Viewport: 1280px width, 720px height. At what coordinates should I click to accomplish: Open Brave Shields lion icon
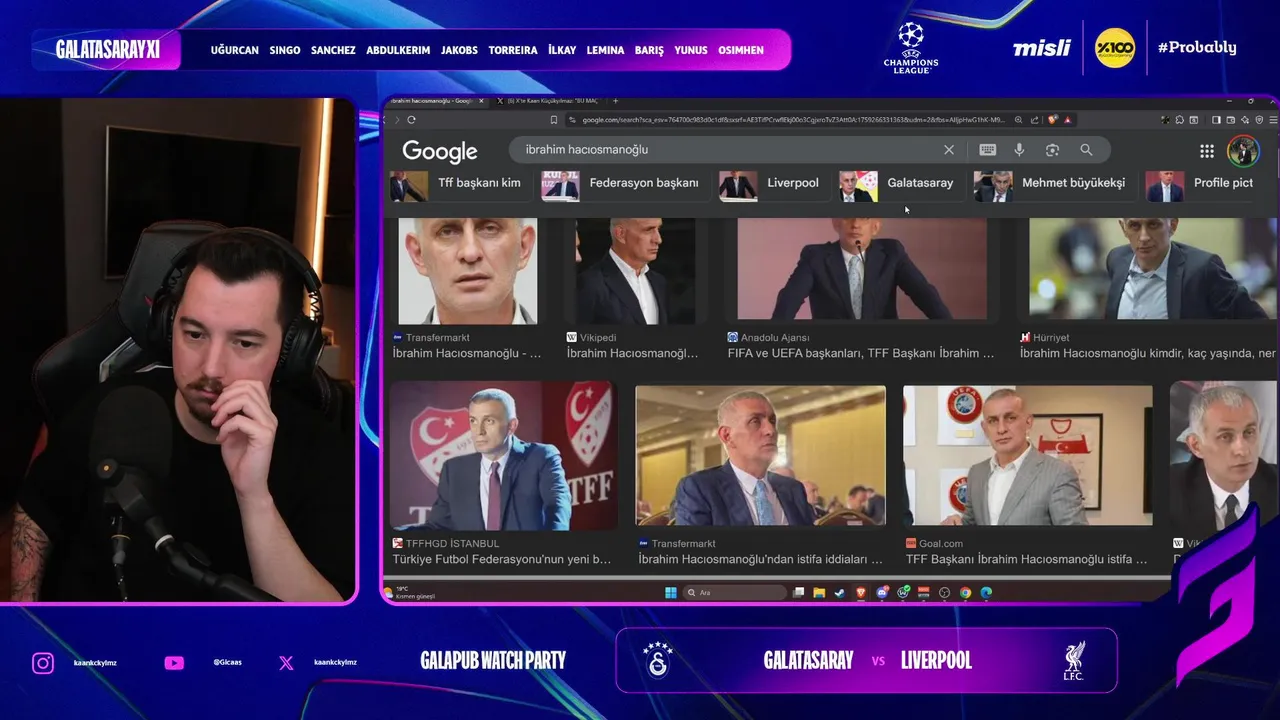[x=1053, y=119]
